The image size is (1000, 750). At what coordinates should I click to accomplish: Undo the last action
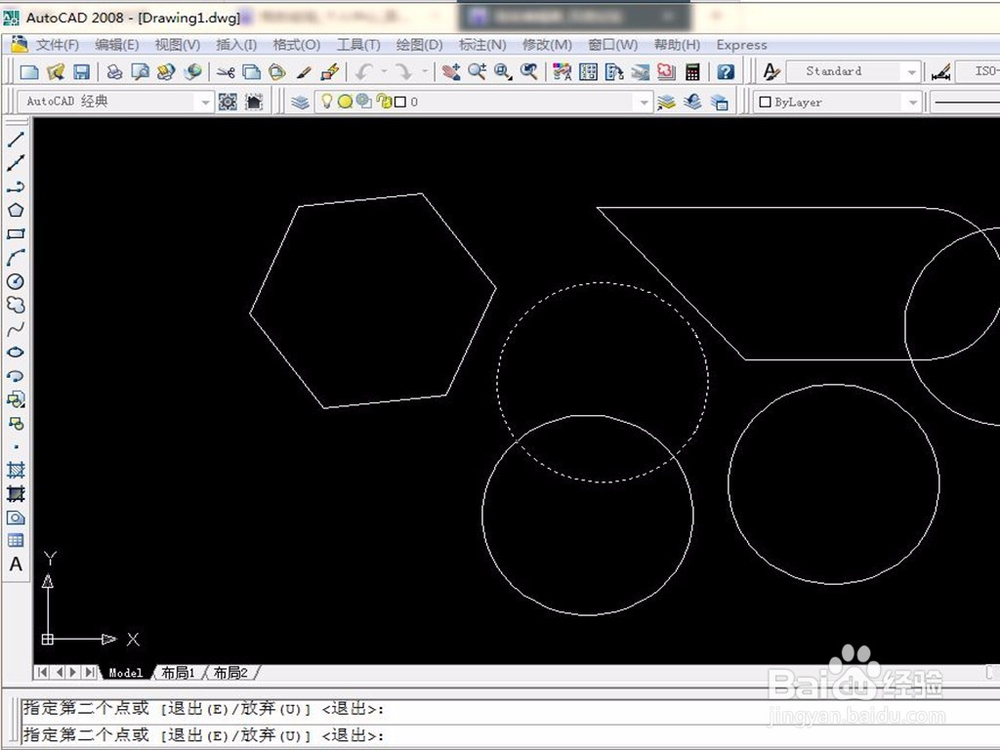(x=364, y=71)
